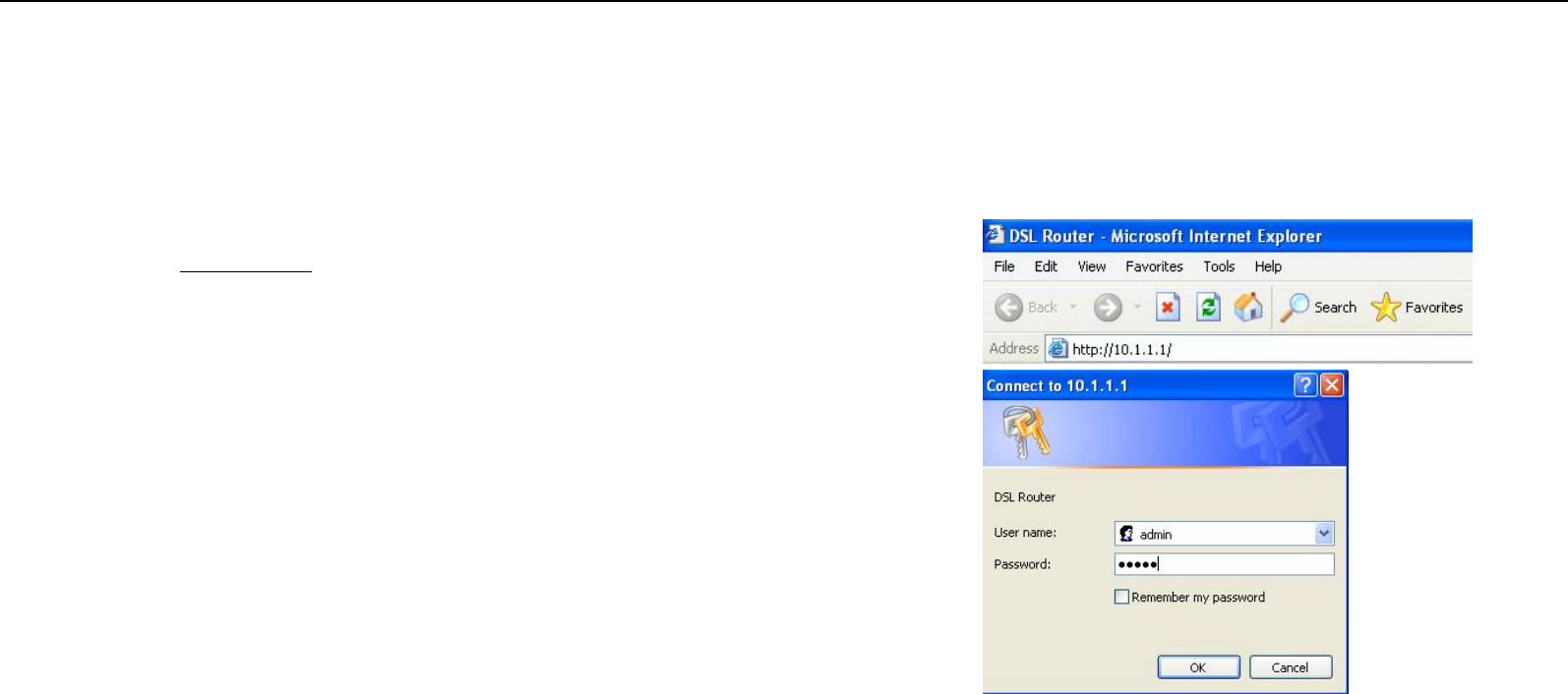Dismiss the dialog with Cancel button

tap(1291, 667)
